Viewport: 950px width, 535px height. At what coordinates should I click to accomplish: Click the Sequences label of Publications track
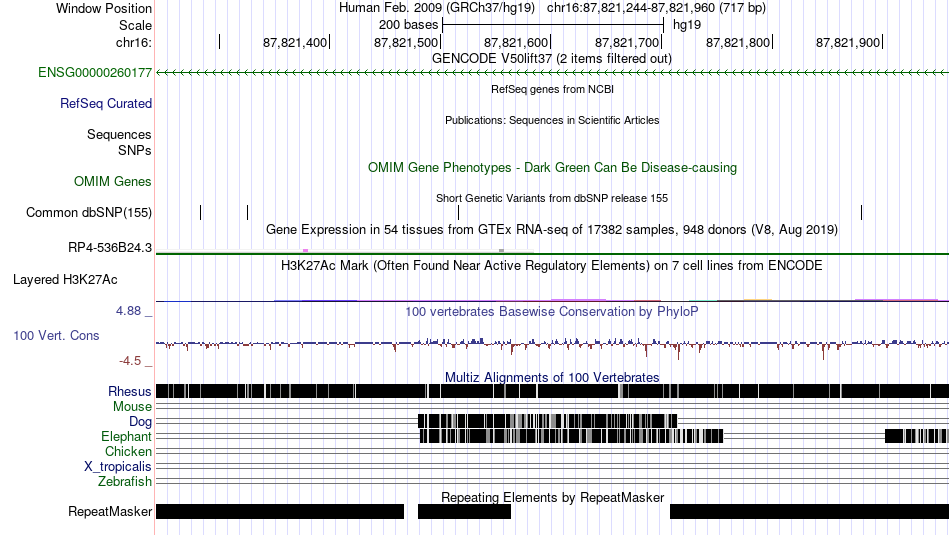(119, 135)
